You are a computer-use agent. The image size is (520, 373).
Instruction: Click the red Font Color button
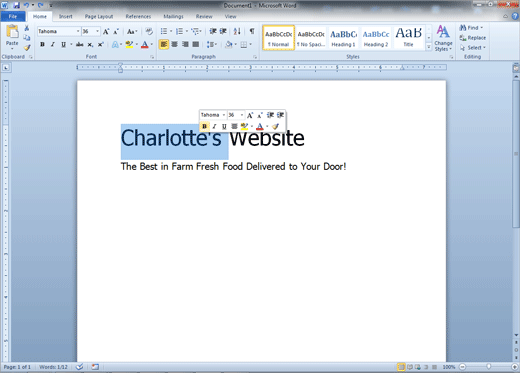point(145,44)
